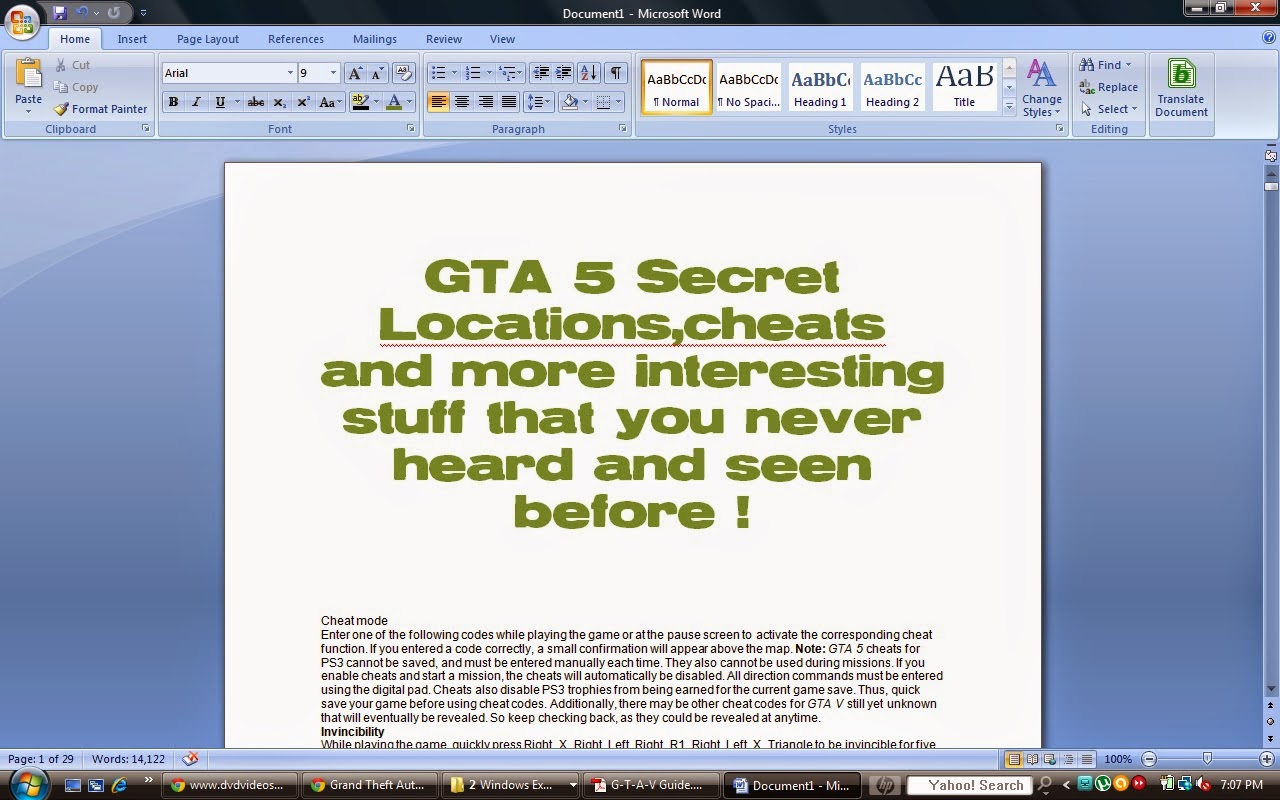This screenshot has height=800, width=1280.
Task: Click the proofing errors status icon
Action: pyautogui.click(x=190, y=759)
